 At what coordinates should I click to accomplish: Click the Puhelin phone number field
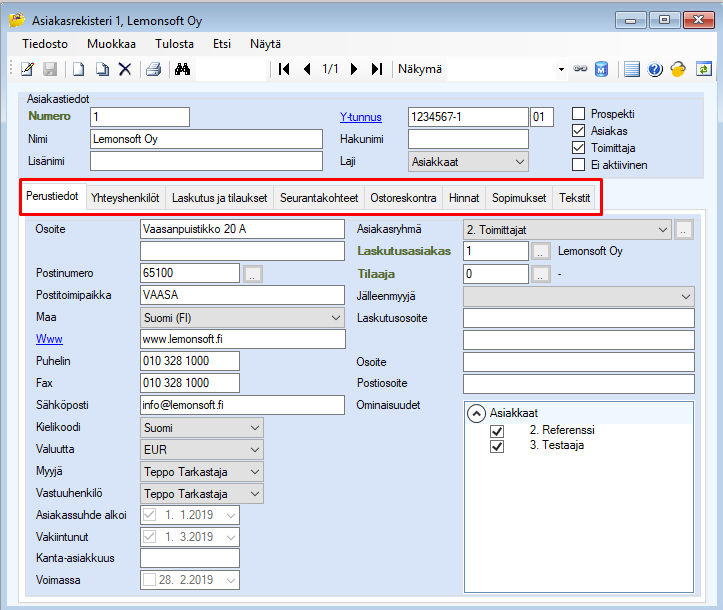(x=190, y=361)
